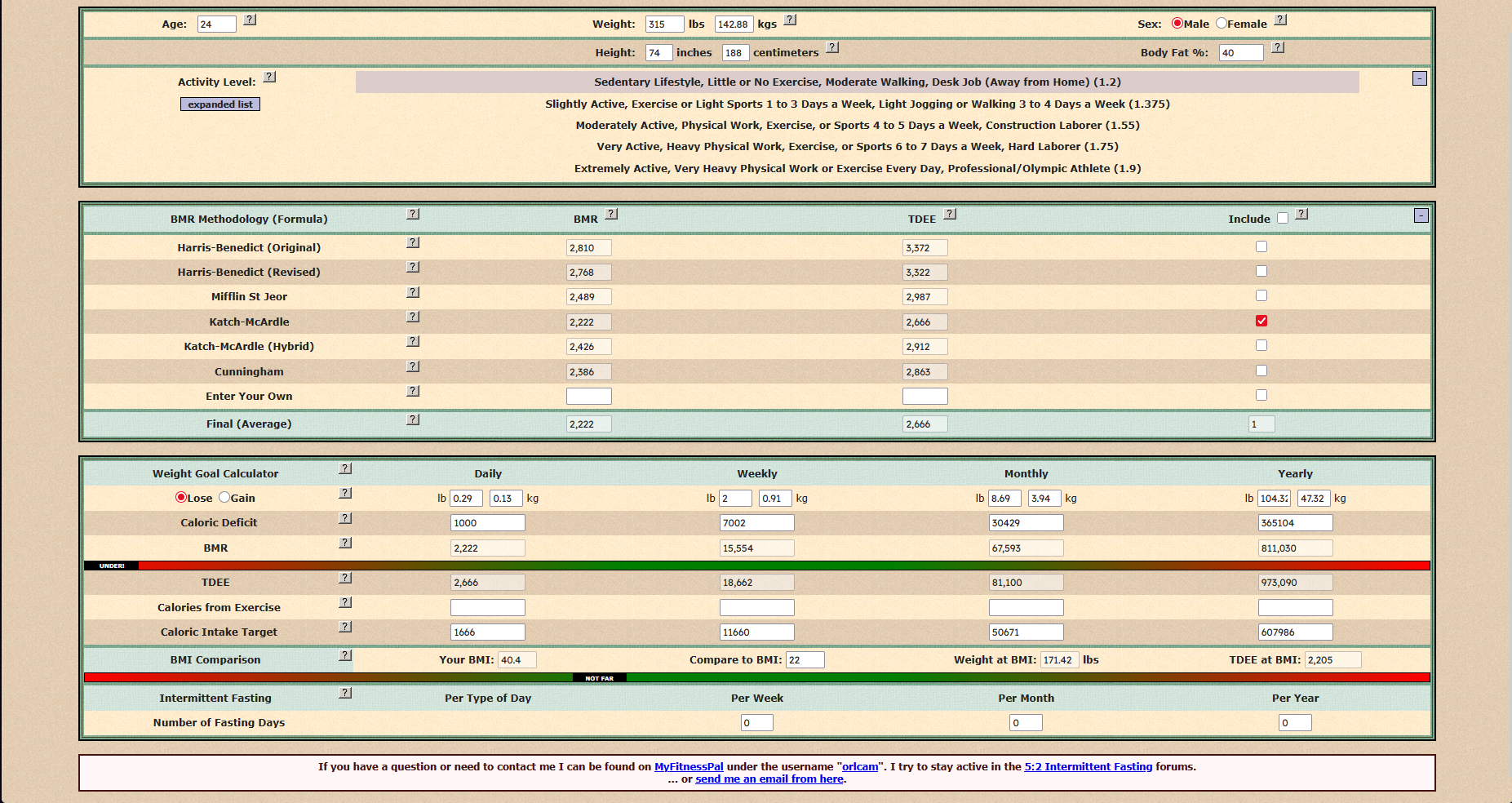Click daily Calories from Exercise field
1512x803 pixels.
(488, 608)
